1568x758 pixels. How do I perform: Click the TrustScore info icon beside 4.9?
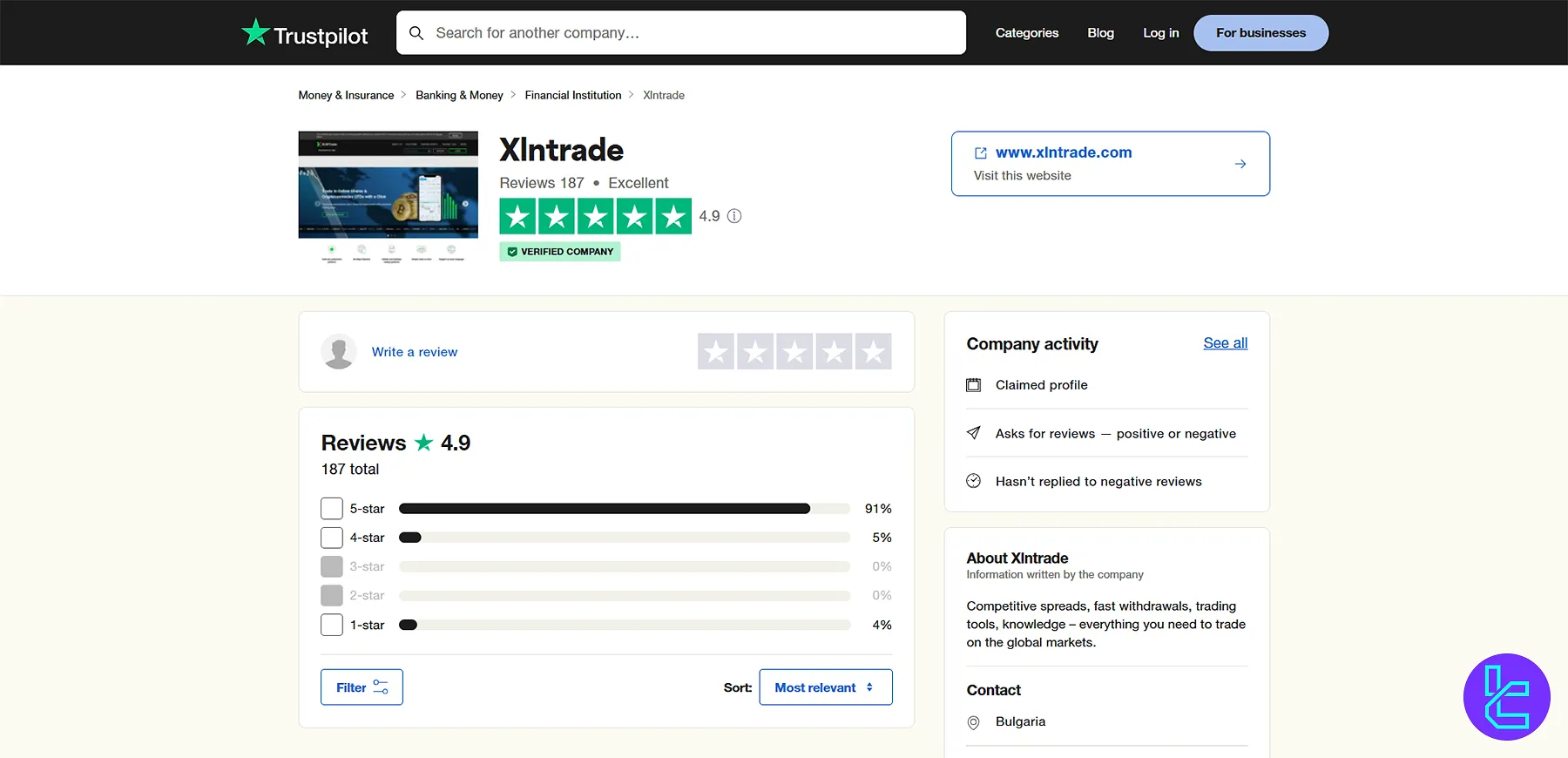(734, 216)
